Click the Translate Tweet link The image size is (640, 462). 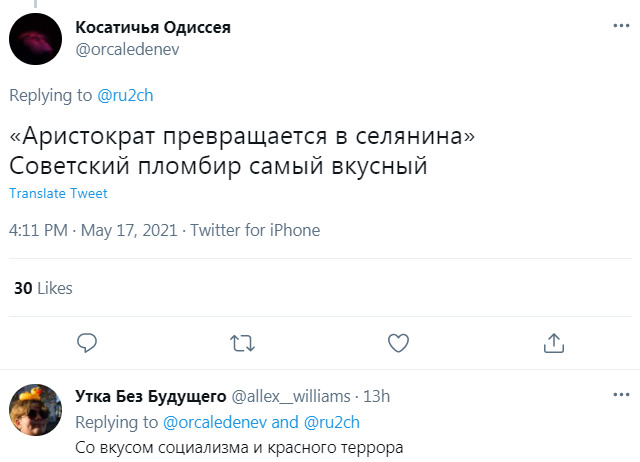pos(58,194)
